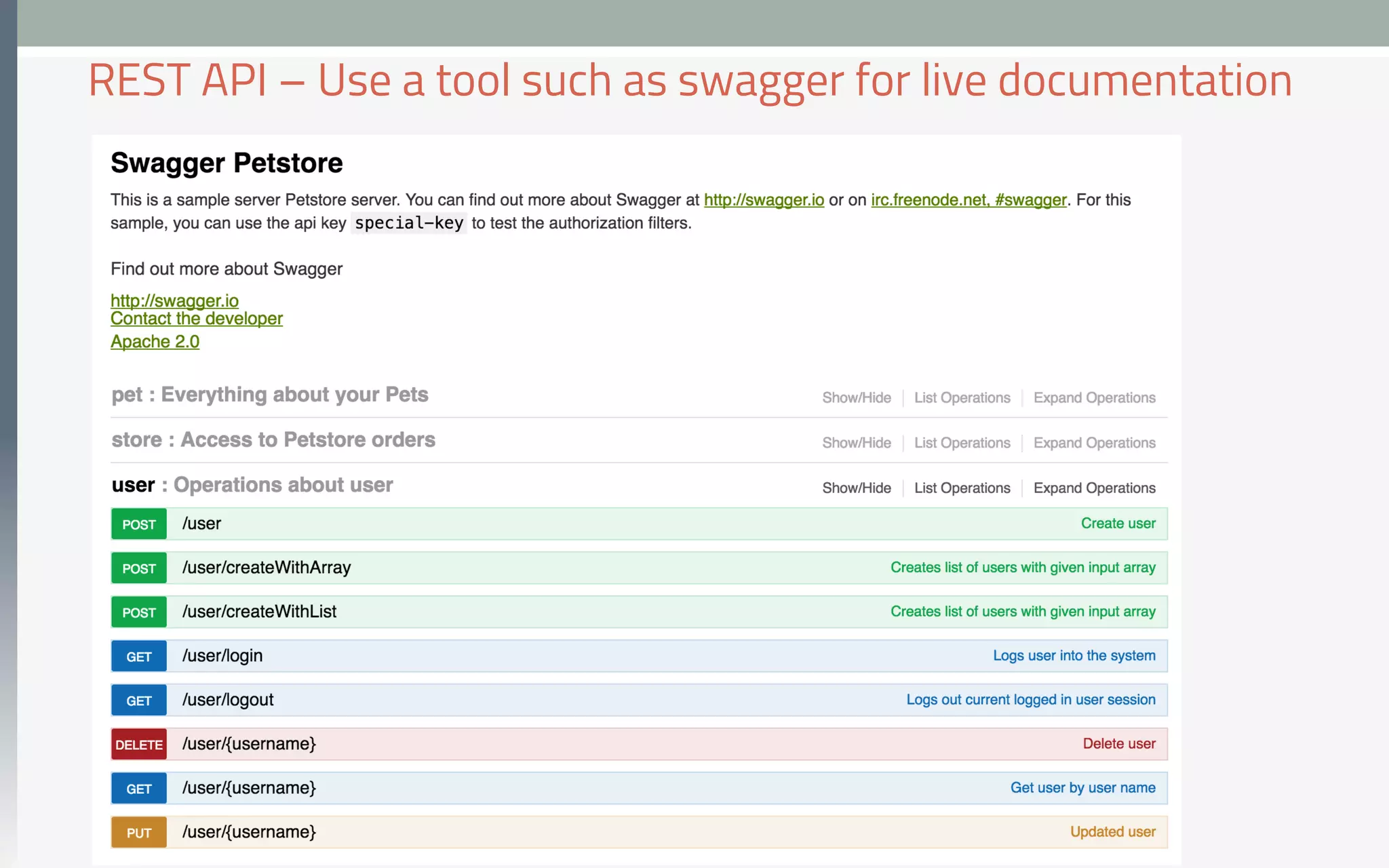1389x868 pixels.
Task: Click POST badge for /user/createWithList
Action: (138, 612)
